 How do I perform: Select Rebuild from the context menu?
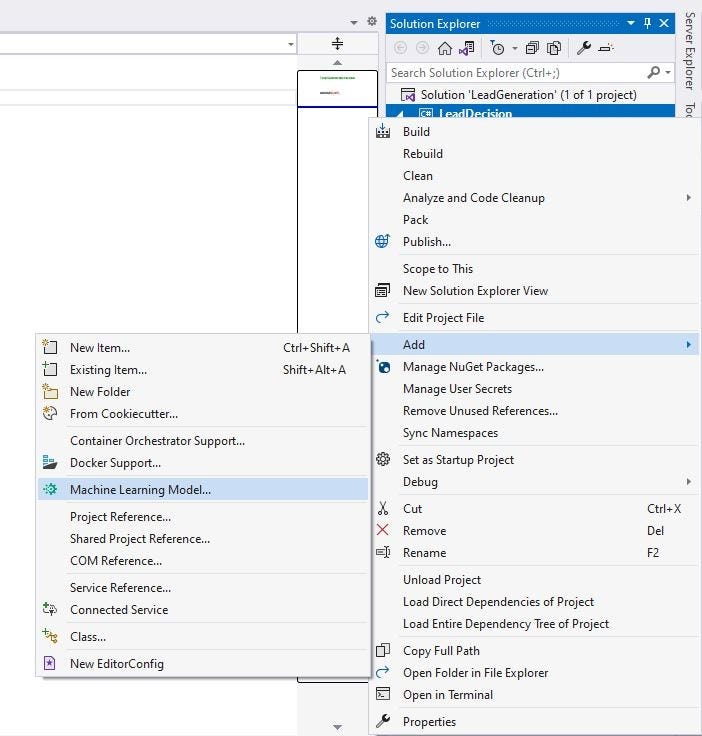tap(534, 154)
